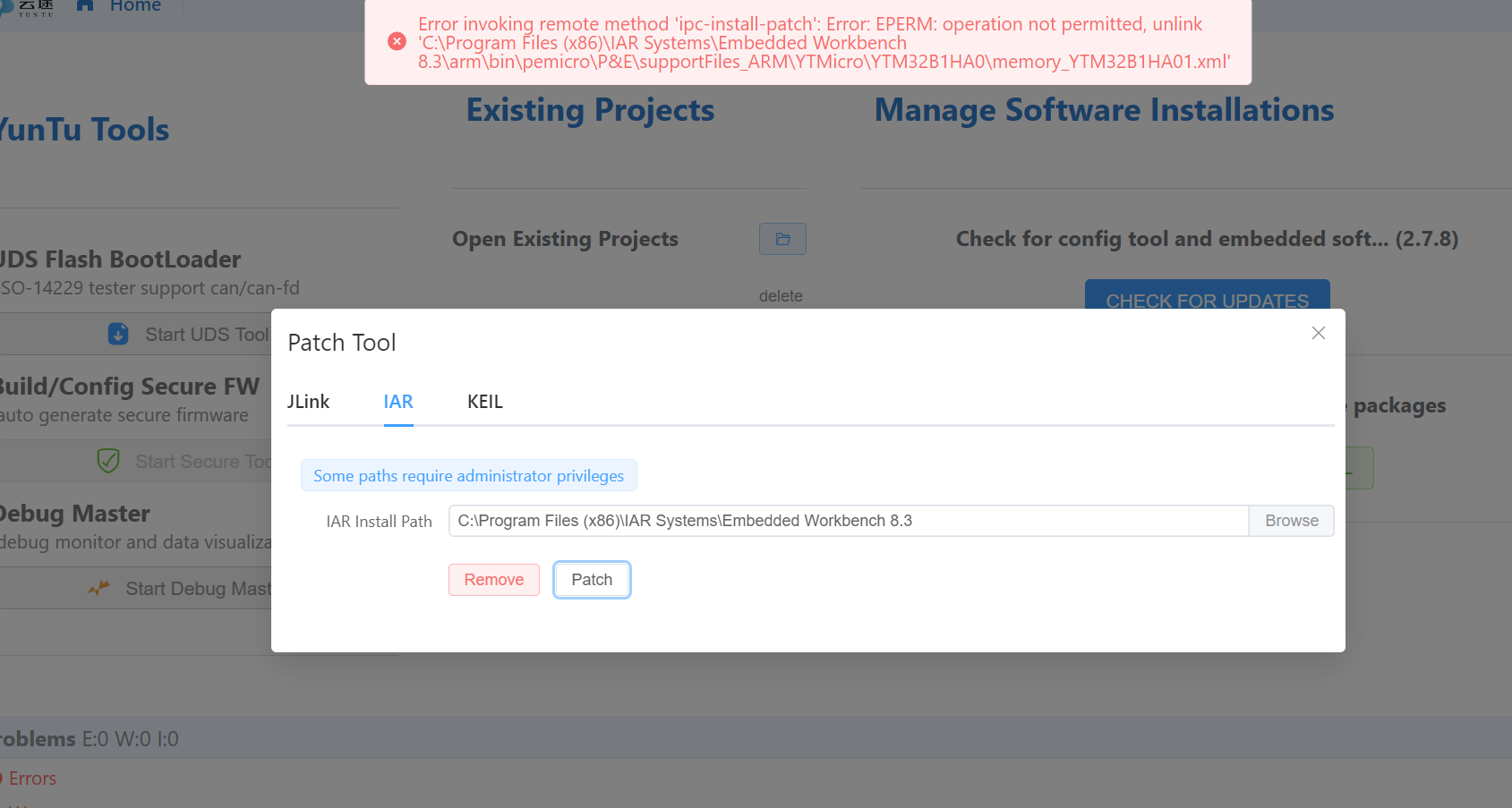Select the Errors entry in Problems panel
The width and height of the screenshot is (1512, 808).
coord(32,778)
